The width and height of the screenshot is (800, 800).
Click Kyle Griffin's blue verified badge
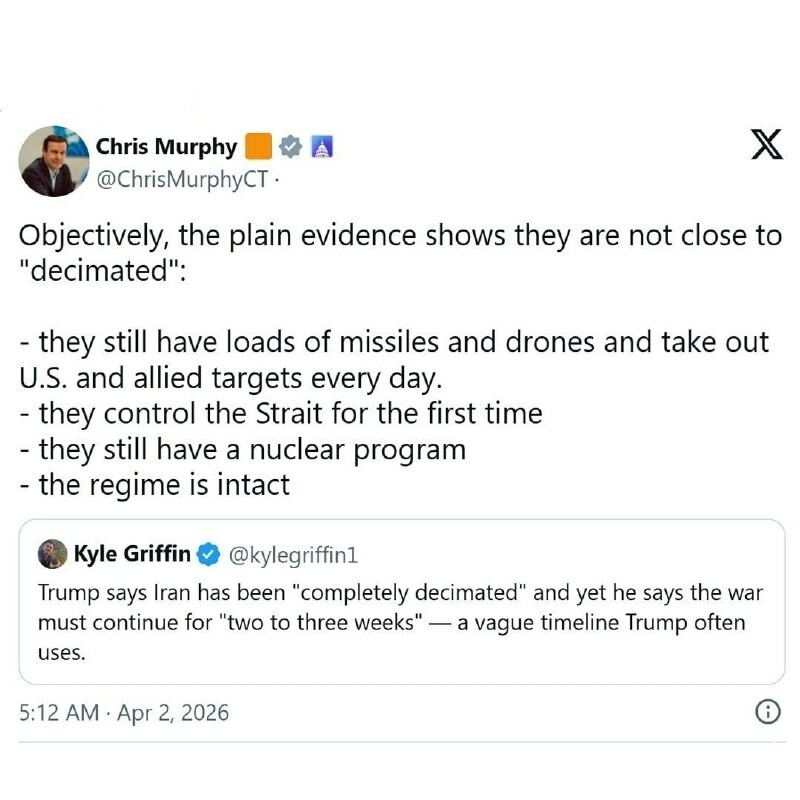(210, 553)
